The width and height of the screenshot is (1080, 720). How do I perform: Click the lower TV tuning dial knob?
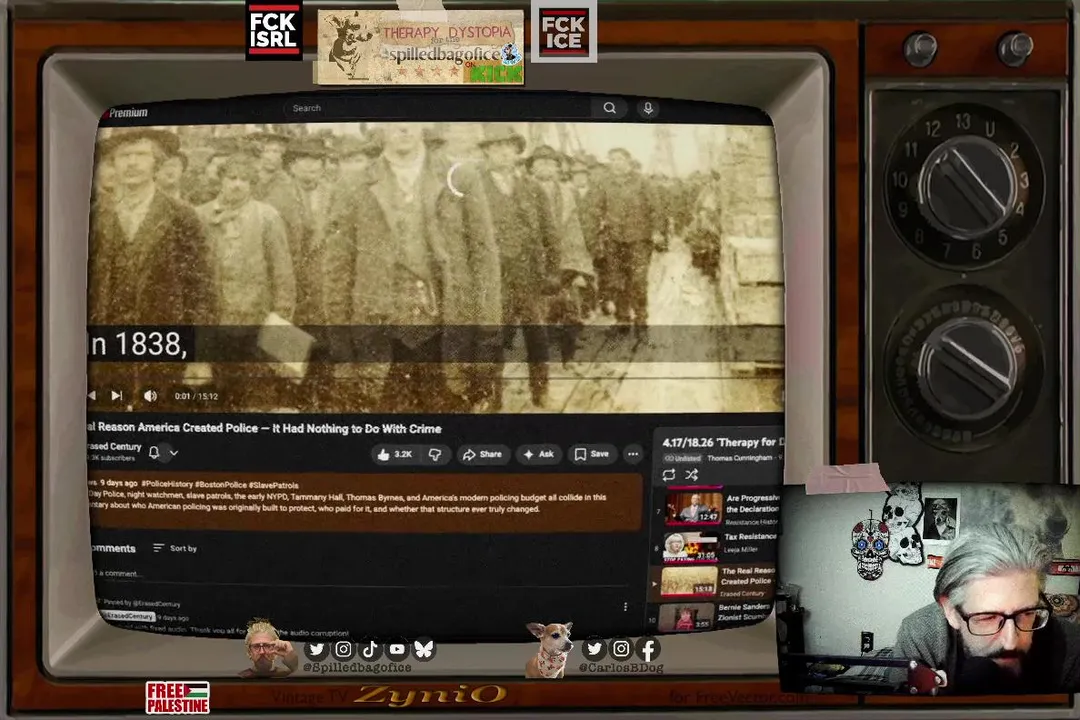(969, 368)
